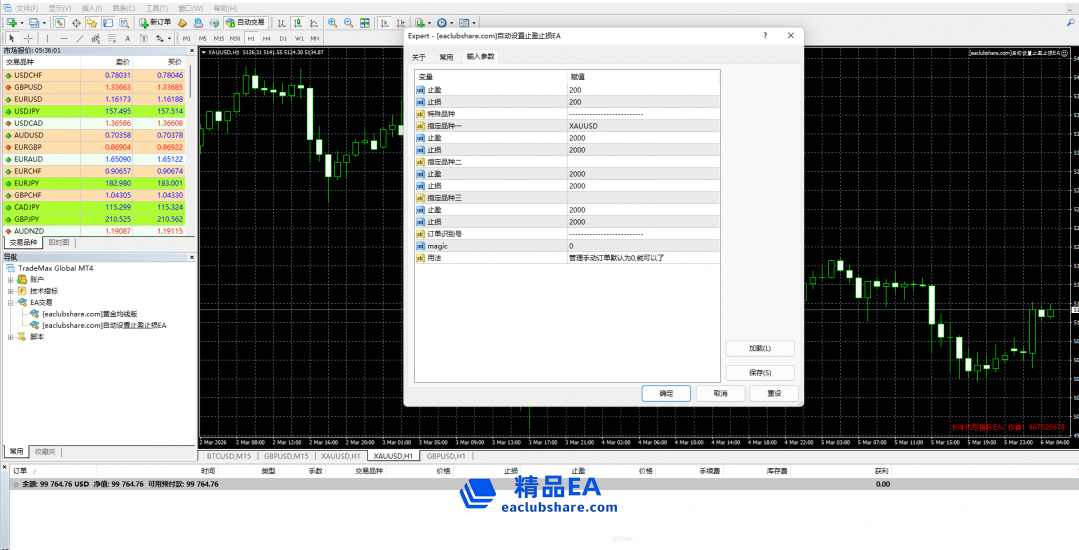Switch to the 常用 tab in Expert dialog
Image resolution: width=1079 pixels, height=550 pixels.
pos(446,57)
